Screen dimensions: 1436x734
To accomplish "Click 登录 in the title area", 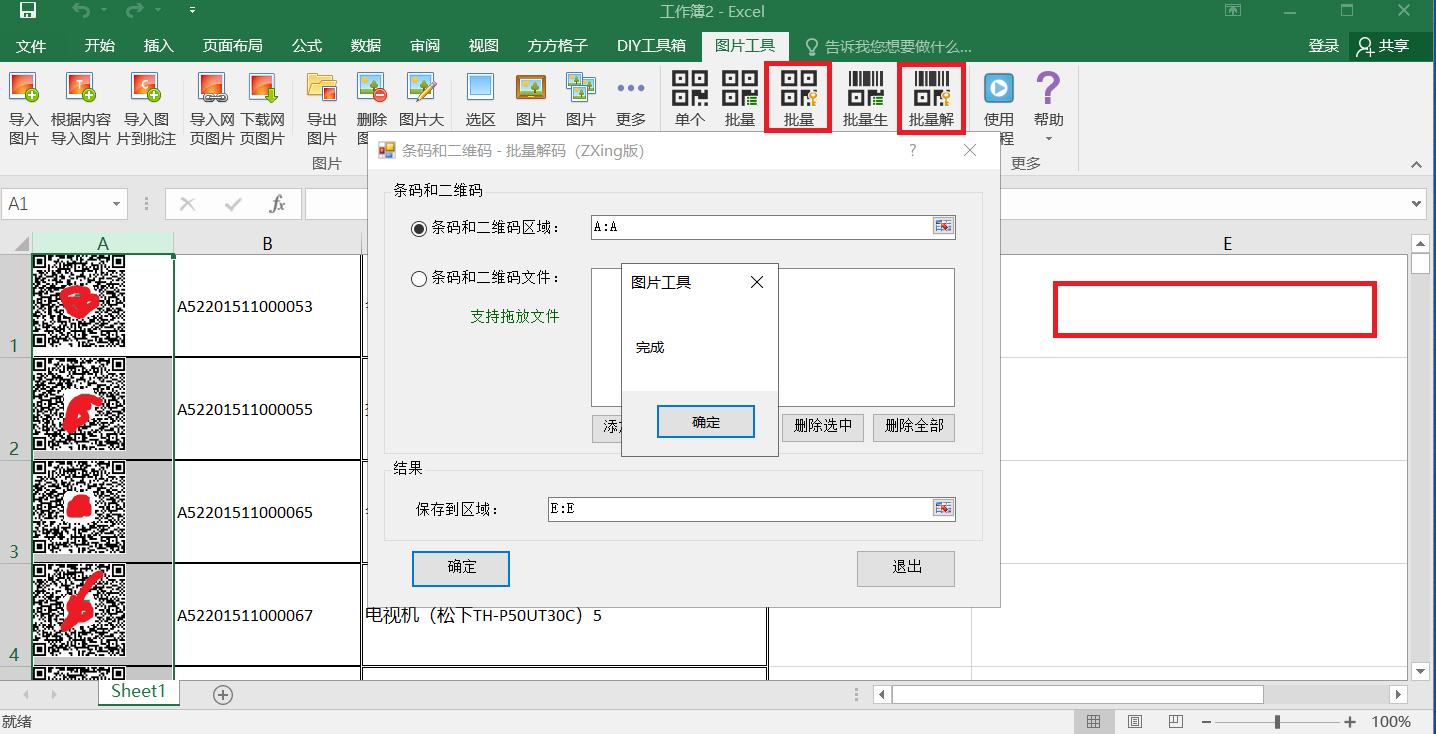I will [x=1323, y=46].
